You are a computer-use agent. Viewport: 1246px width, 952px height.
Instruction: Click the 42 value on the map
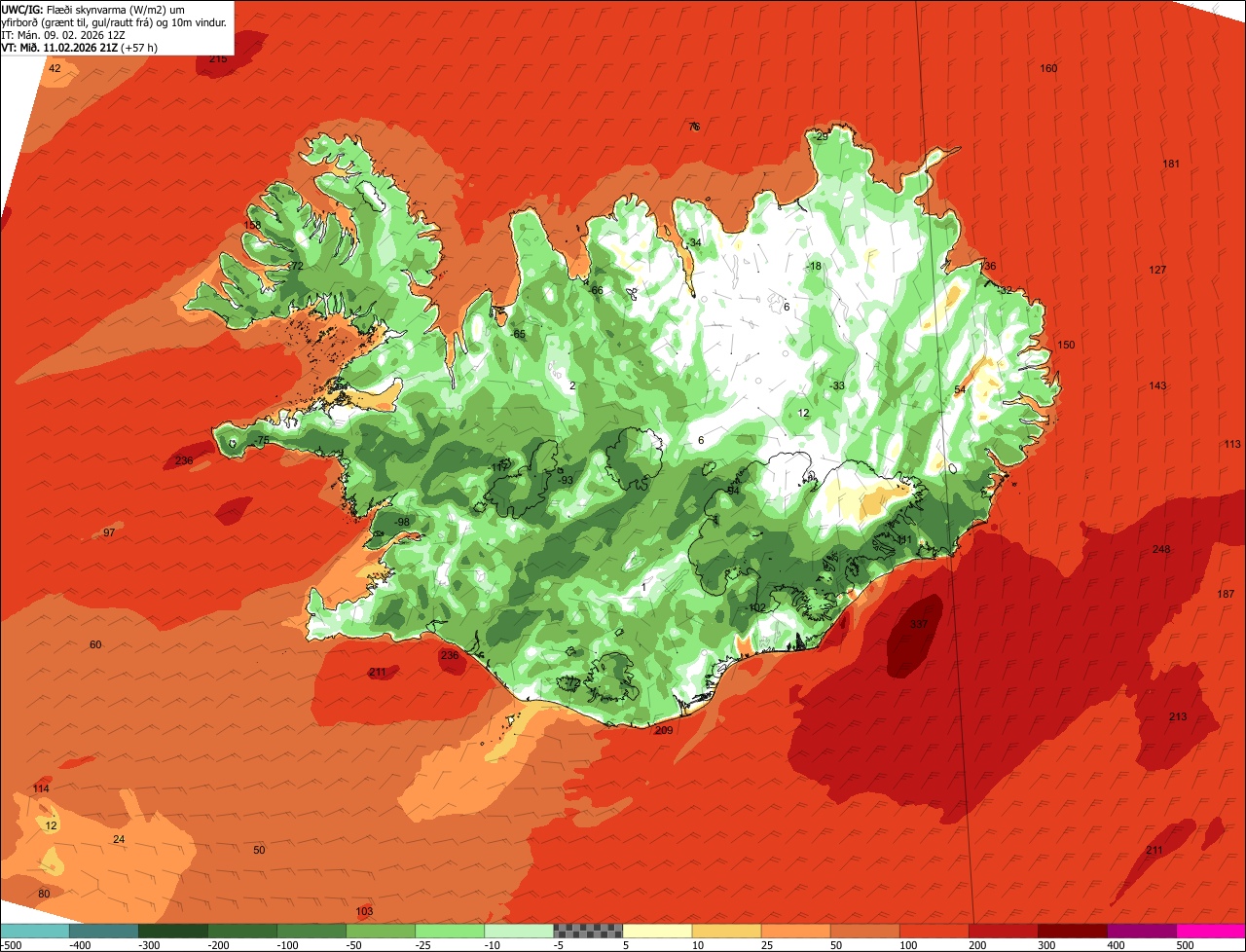coord(55,68)
